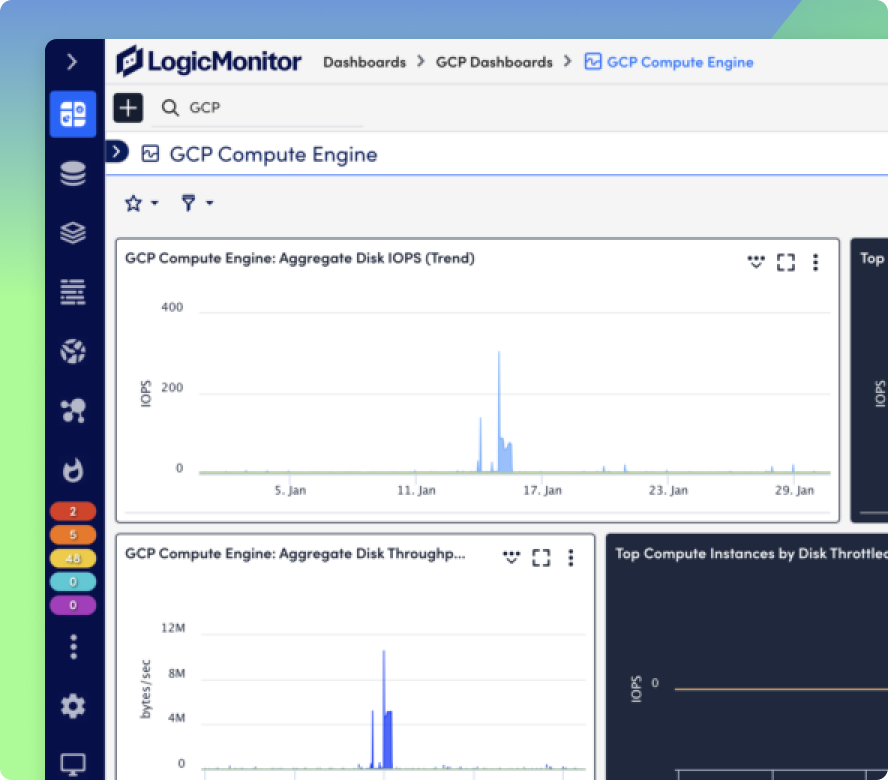Screen dimensions: 888x780
Task: Click the 17. Jan axis label
Action: (542, 490)
